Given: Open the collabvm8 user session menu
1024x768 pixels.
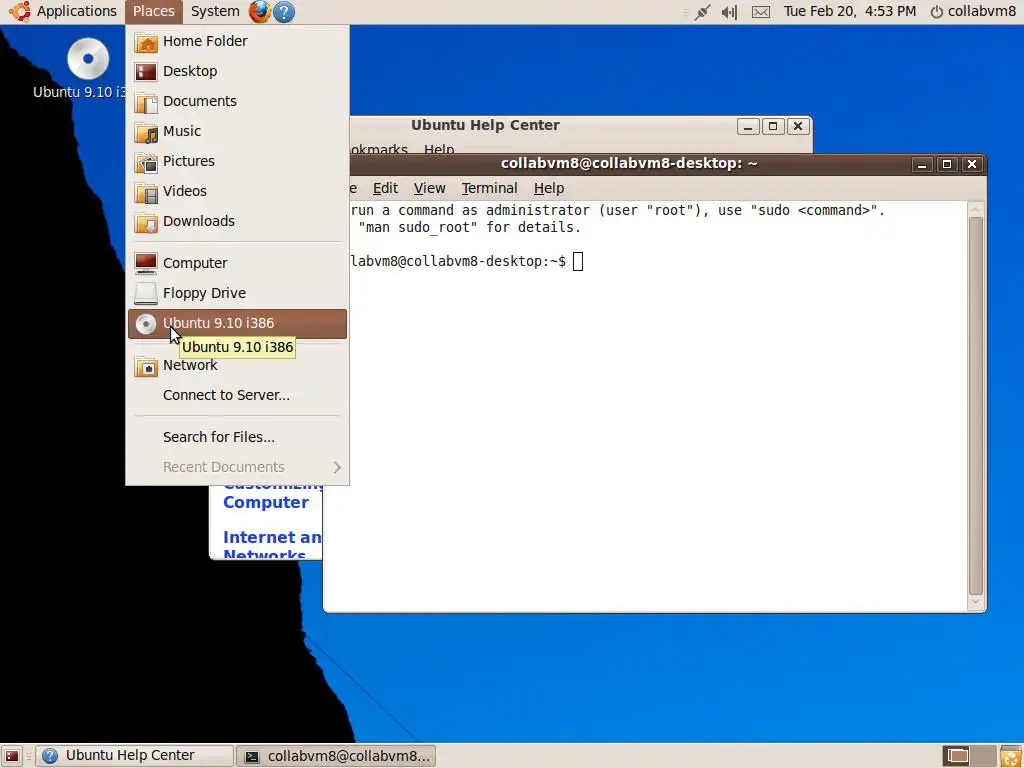Looking at the screenshot, I should pos(973,11).
